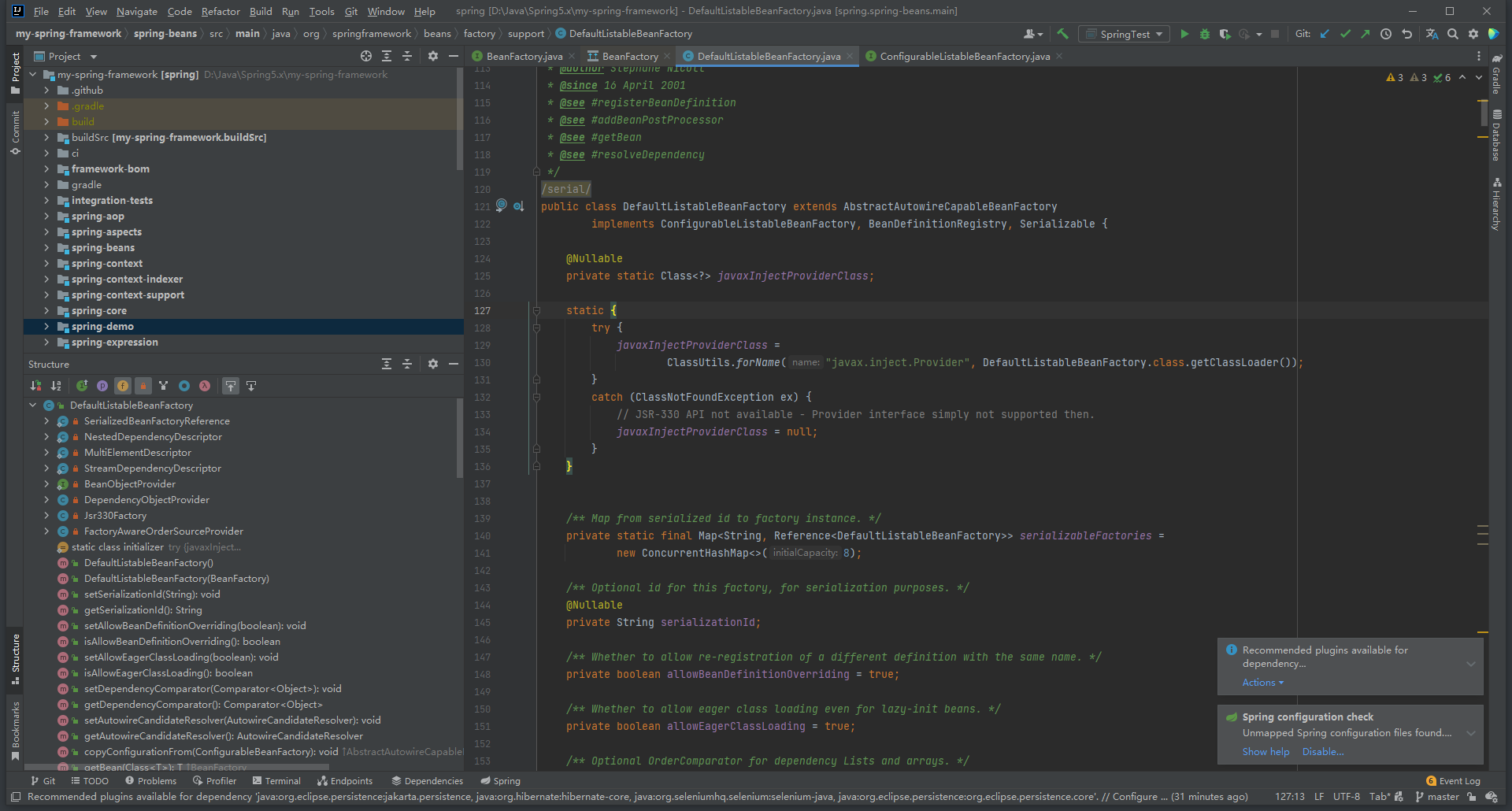Screen dimensions: 1512x811
Task: Open Project panel options gear
Action: point(432,56)
